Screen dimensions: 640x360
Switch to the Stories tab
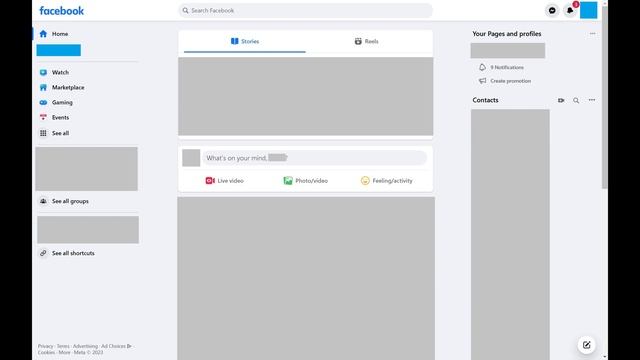pyautogui.click(x=244, y=41)
